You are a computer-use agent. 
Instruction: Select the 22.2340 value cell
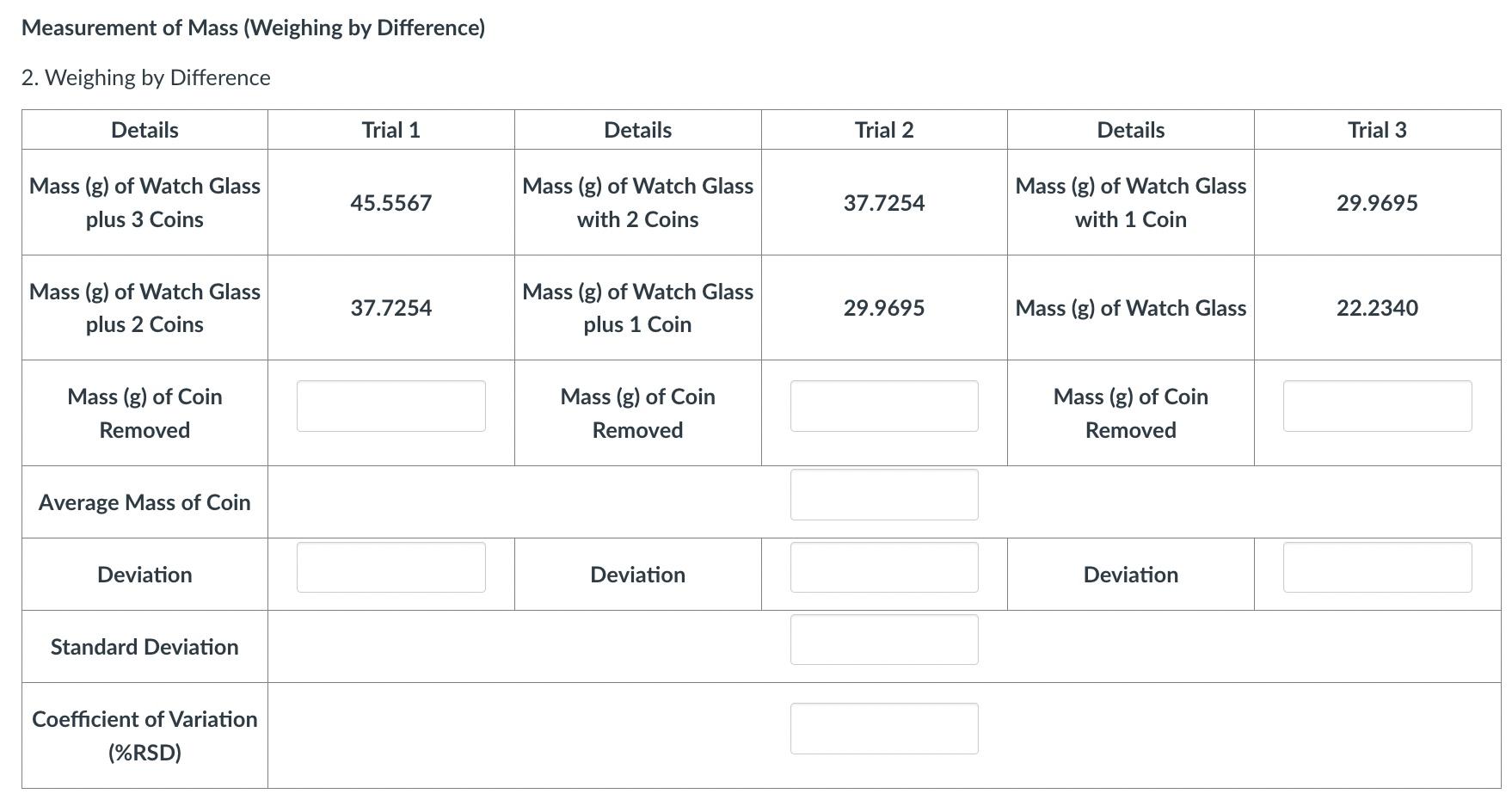click(1376, 308)
